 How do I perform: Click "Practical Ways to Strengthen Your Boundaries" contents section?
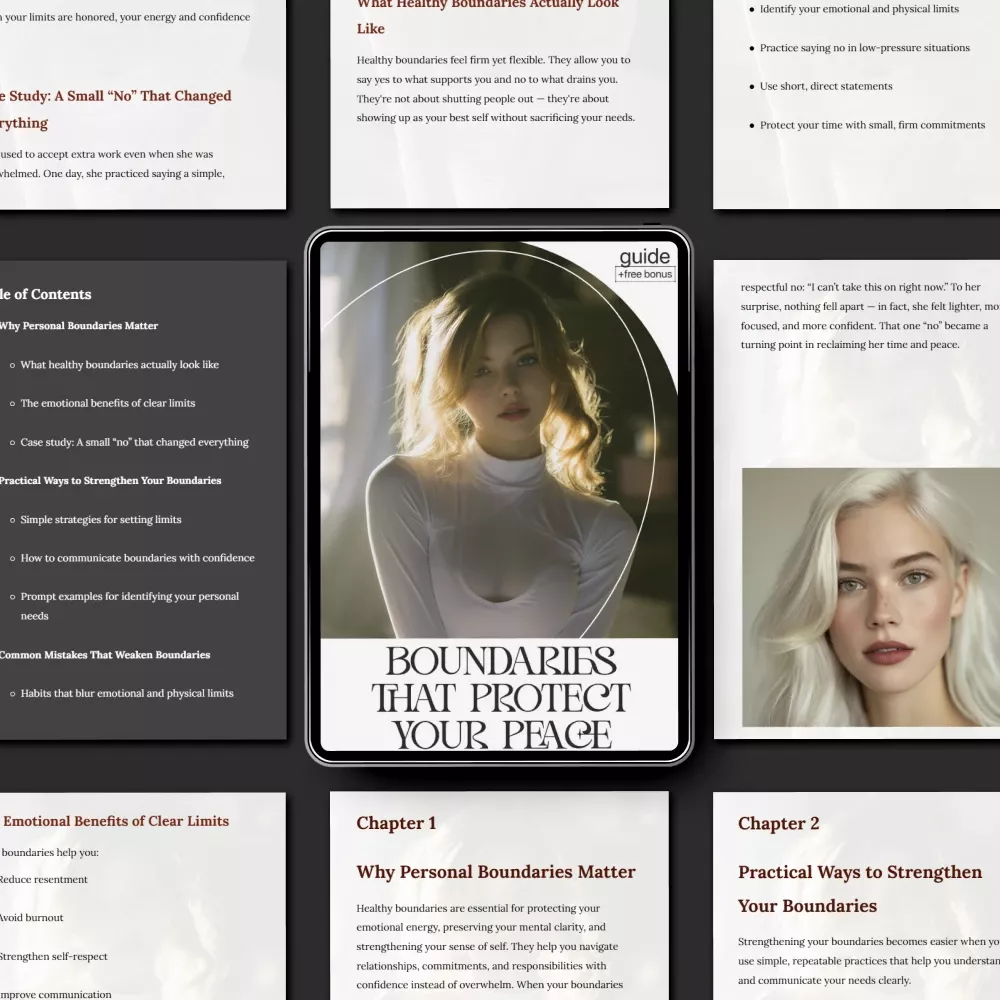[x=110, y=481]
